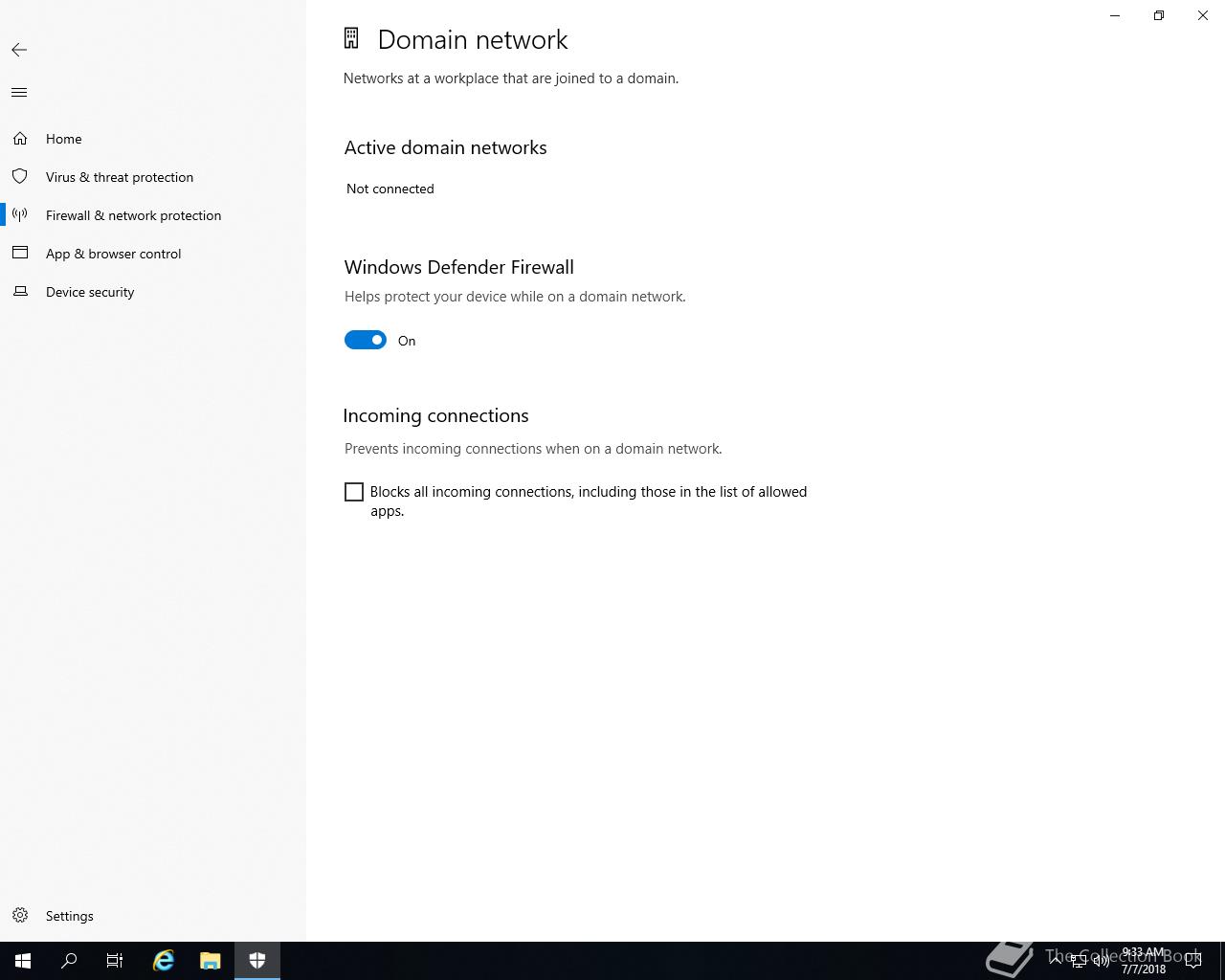The height and width of the screenshot is (980, 1225).
Task: Open Task View on taskbar
Action: (115, 961)
